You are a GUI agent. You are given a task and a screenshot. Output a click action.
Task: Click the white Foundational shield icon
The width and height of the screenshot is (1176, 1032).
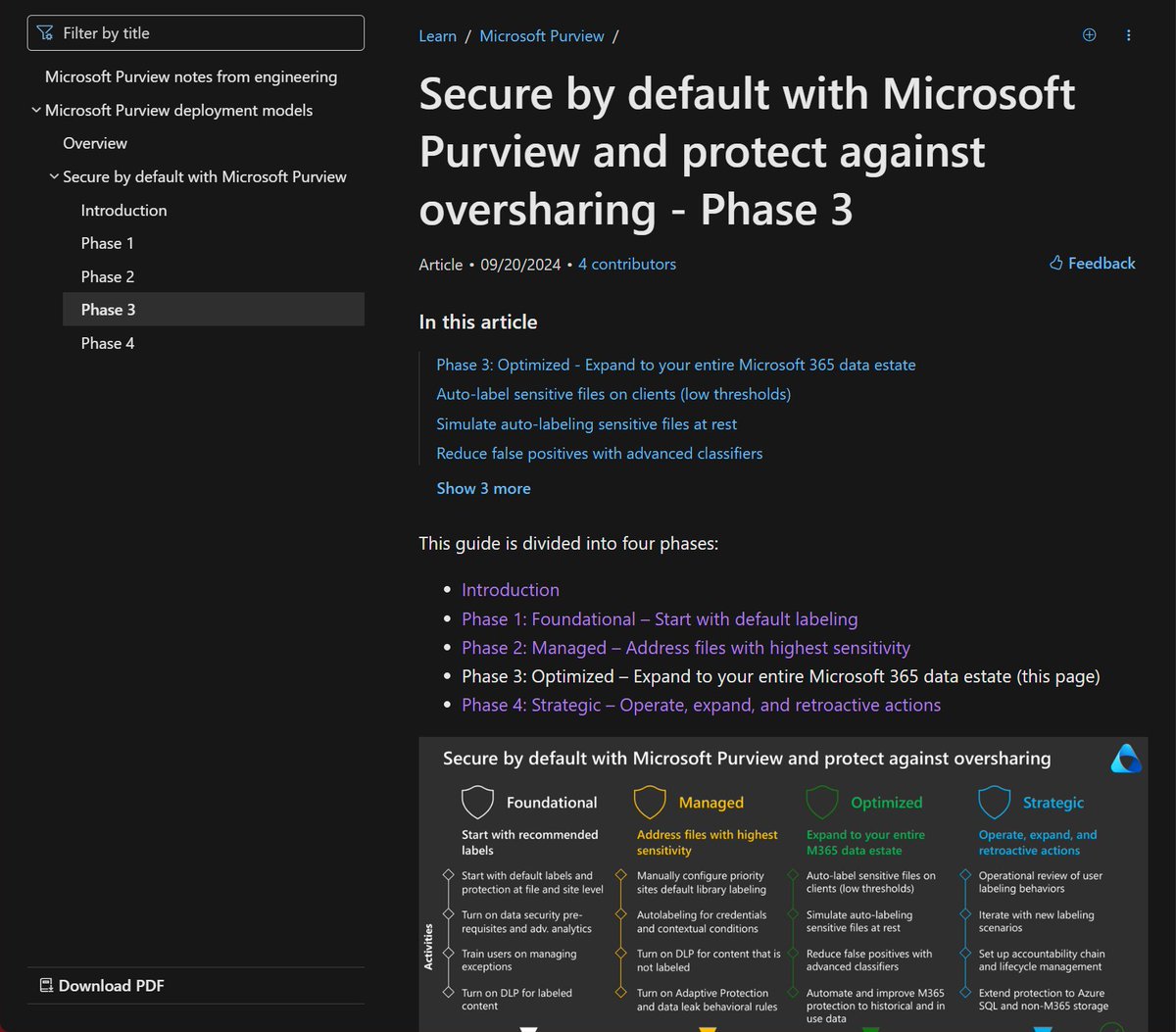tap(477, 802)
